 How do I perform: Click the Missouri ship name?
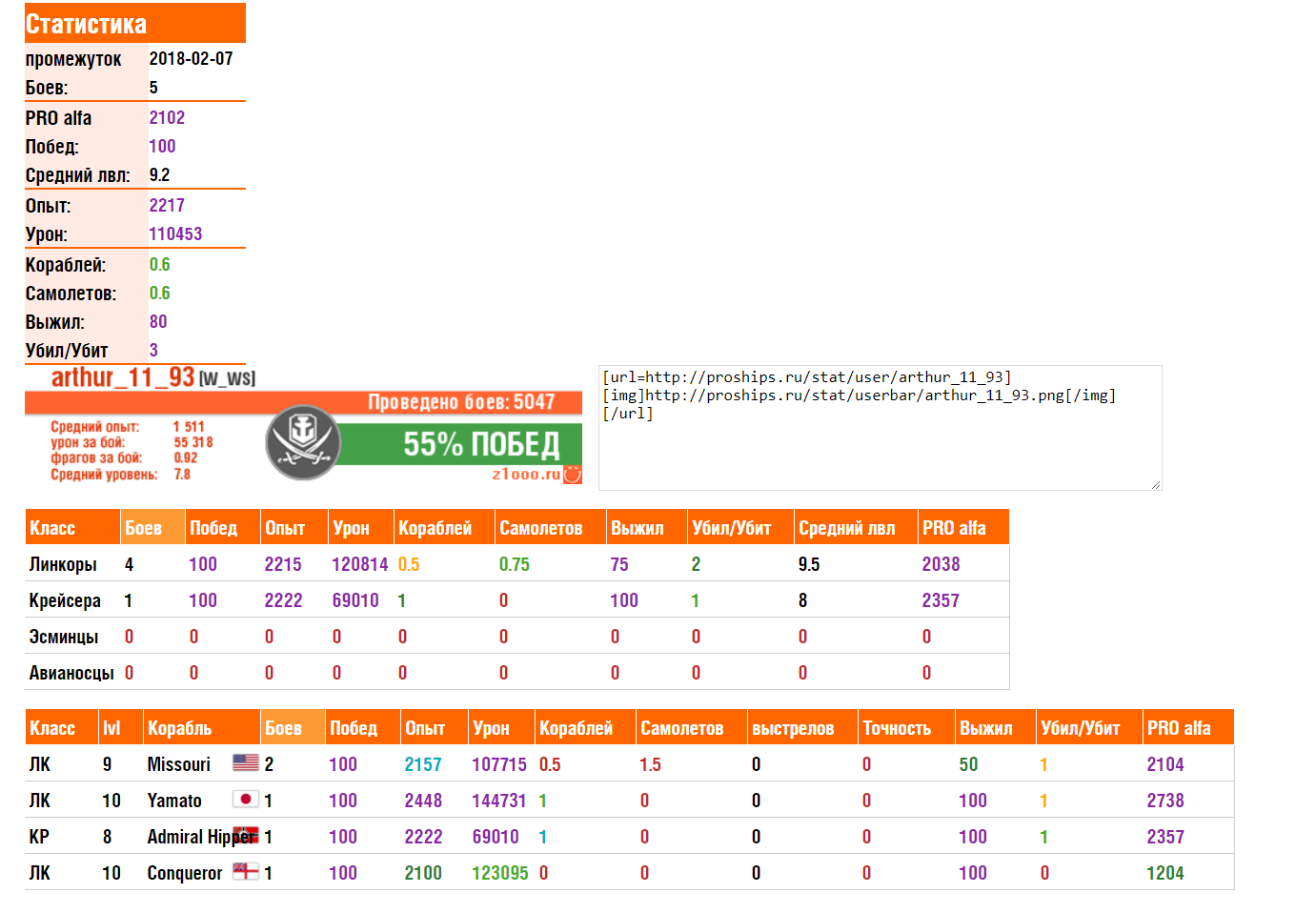click(178, 764)
